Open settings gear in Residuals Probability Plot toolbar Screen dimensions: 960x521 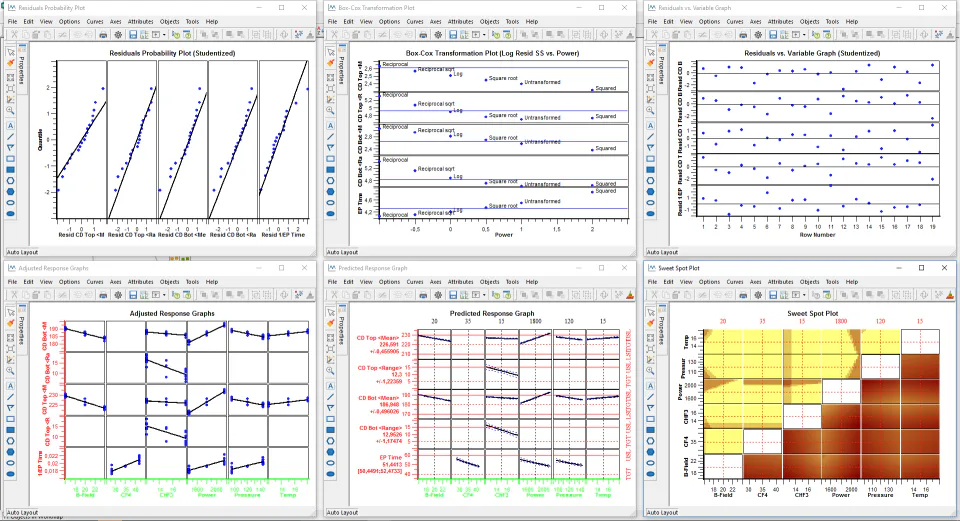tap(118, 35)
